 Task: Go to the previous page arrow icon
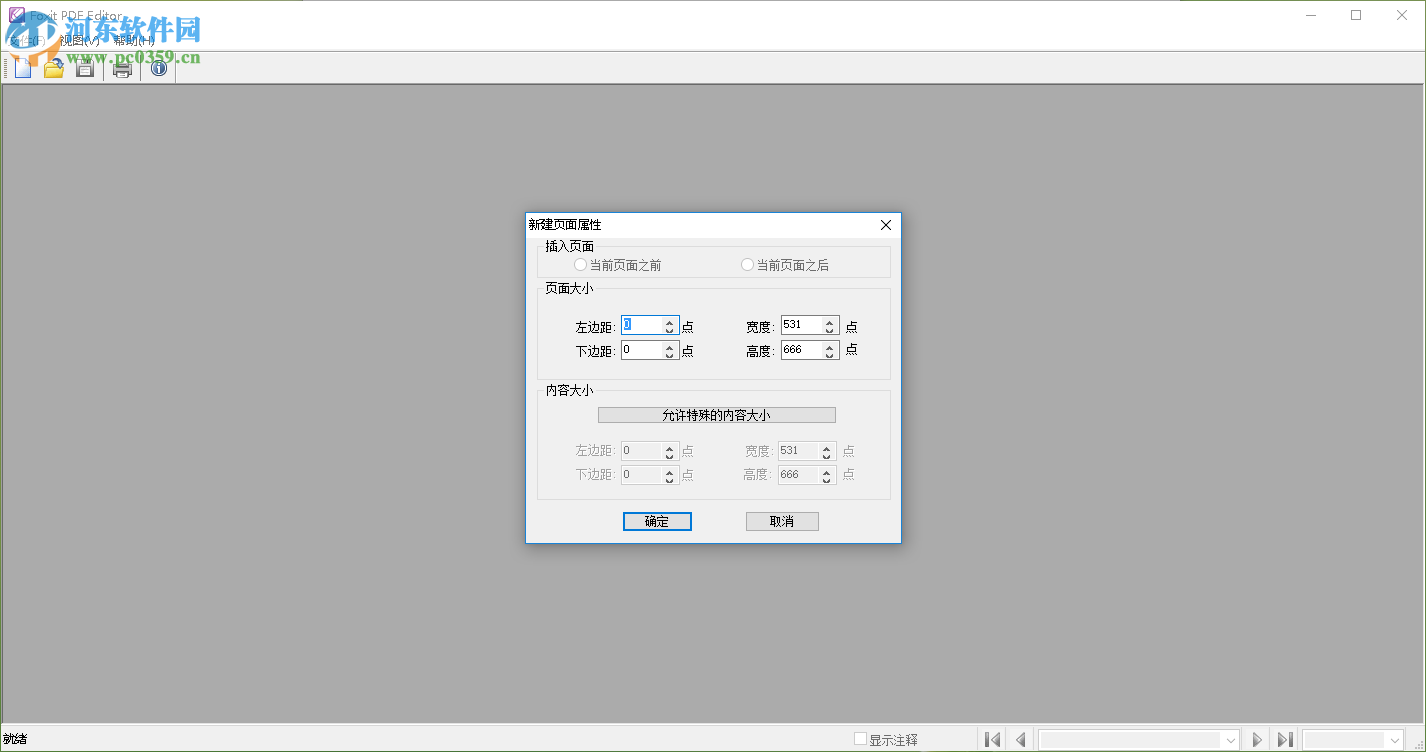pyautogui.click(x=1021, y=738)
